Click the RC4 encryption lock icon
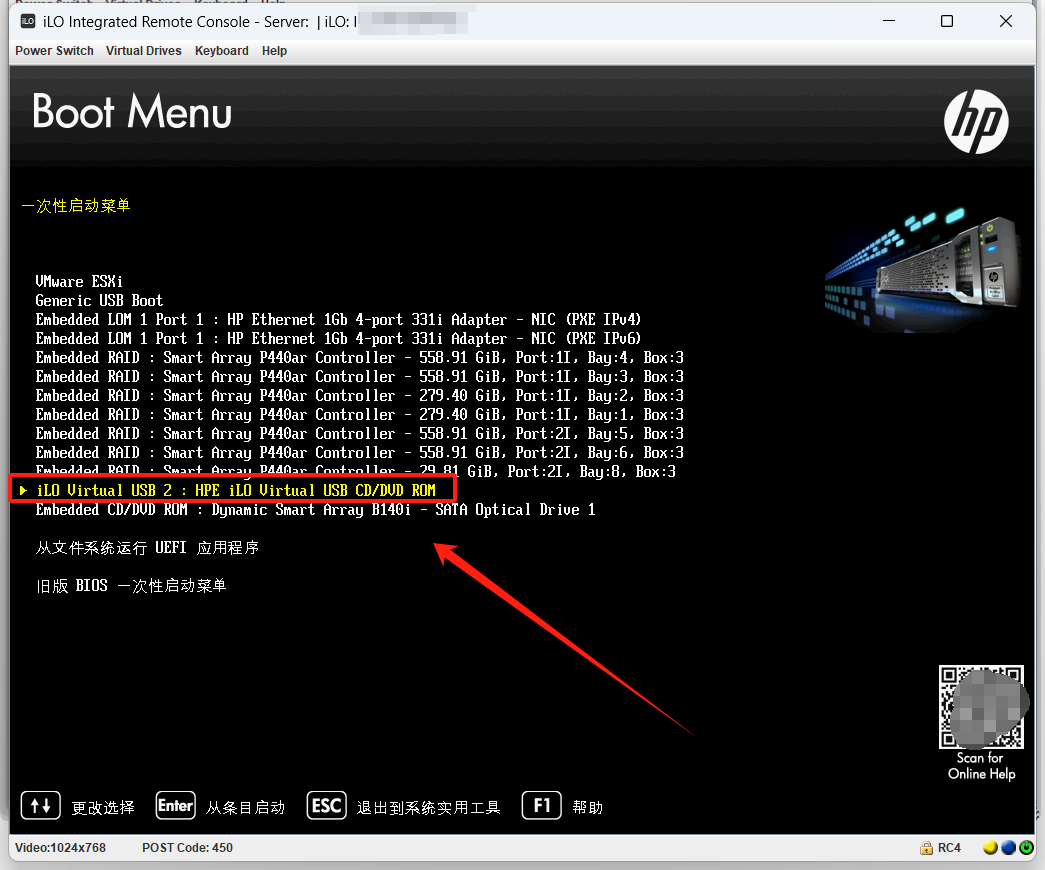 tap(927, 848)
